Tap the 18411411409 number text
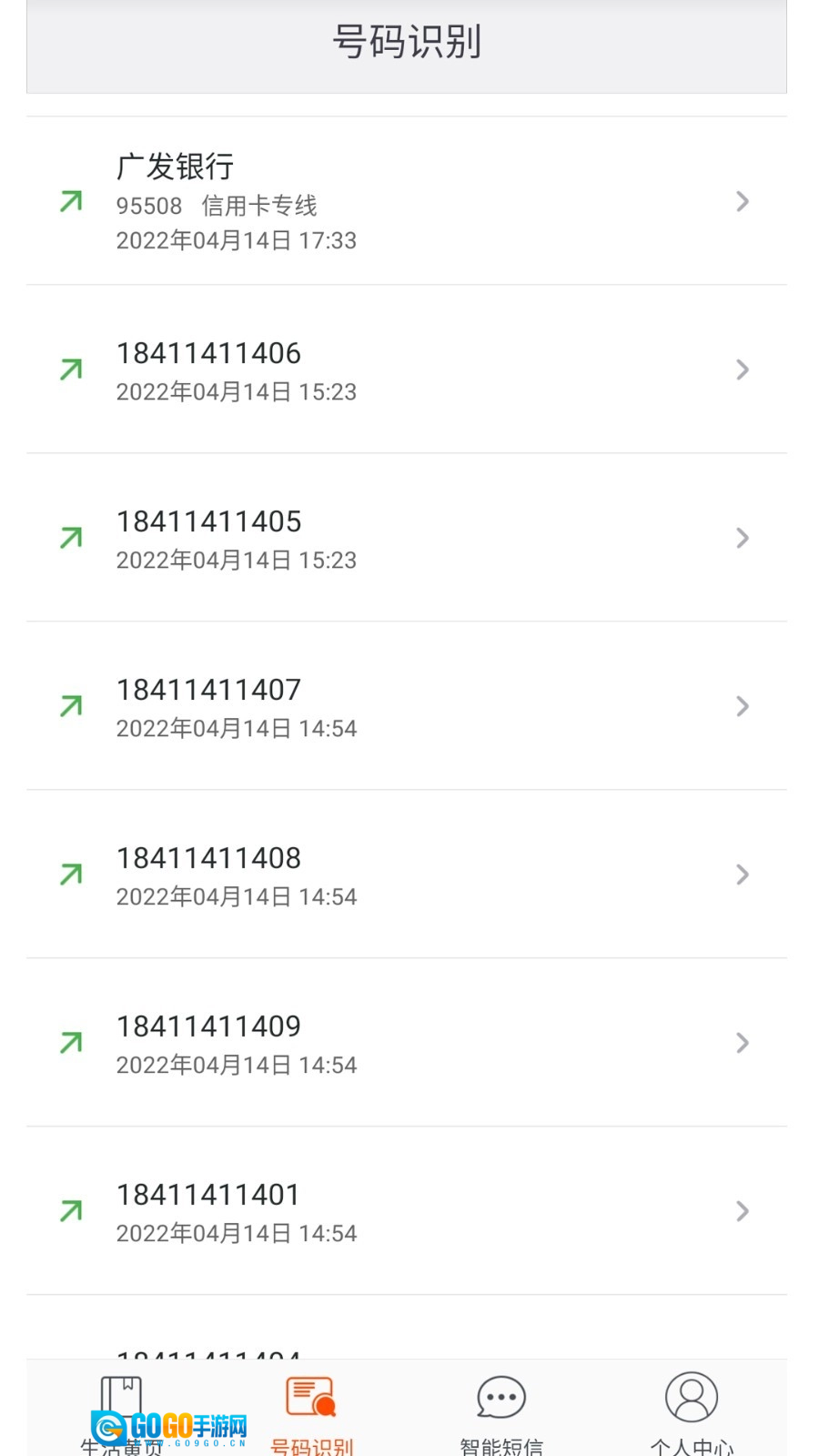 (208, 1026)
